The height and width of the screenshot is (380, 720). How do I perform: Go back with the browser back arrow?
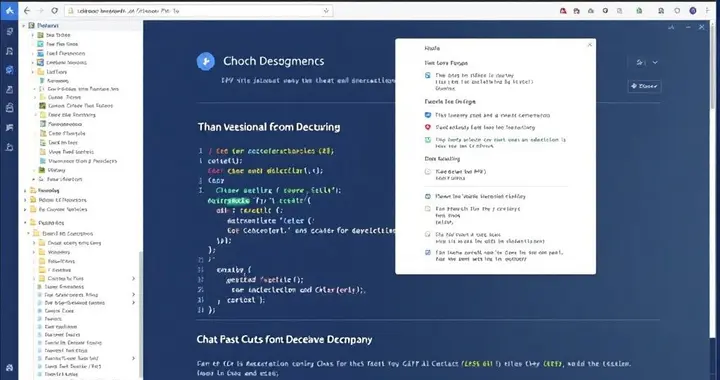pos(27,11)
